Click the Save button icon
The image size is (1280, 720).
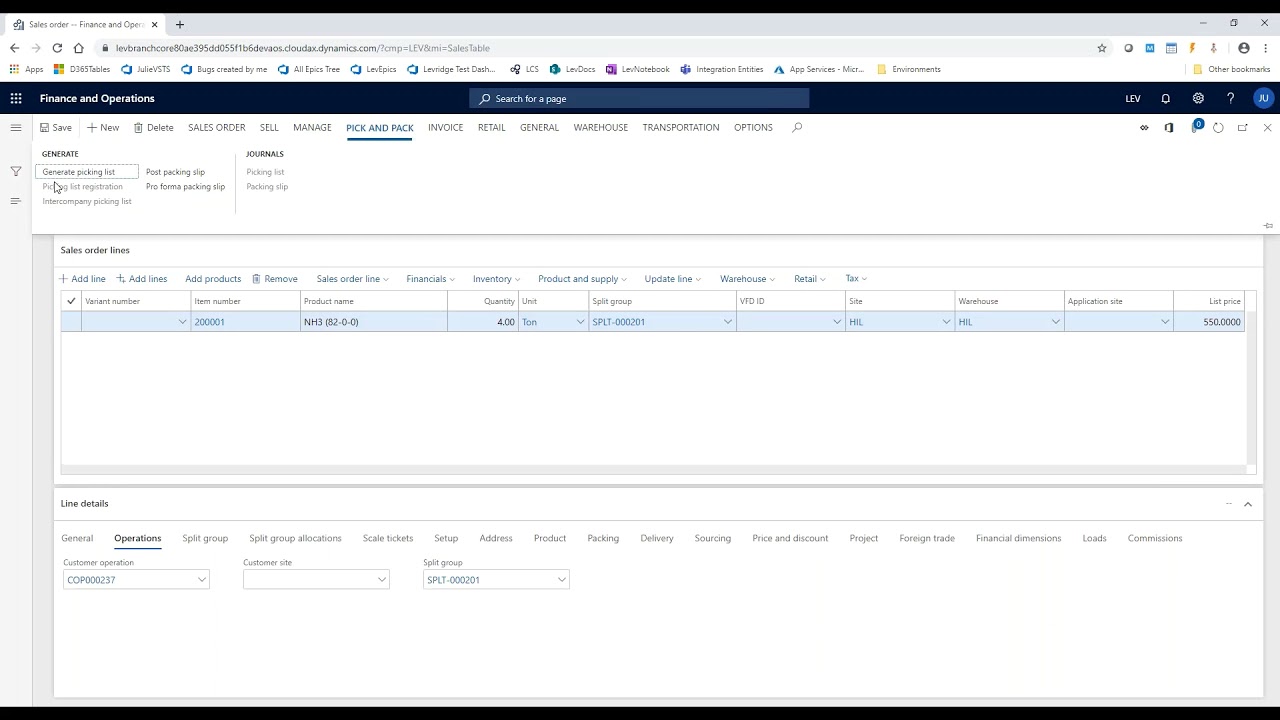45,127
